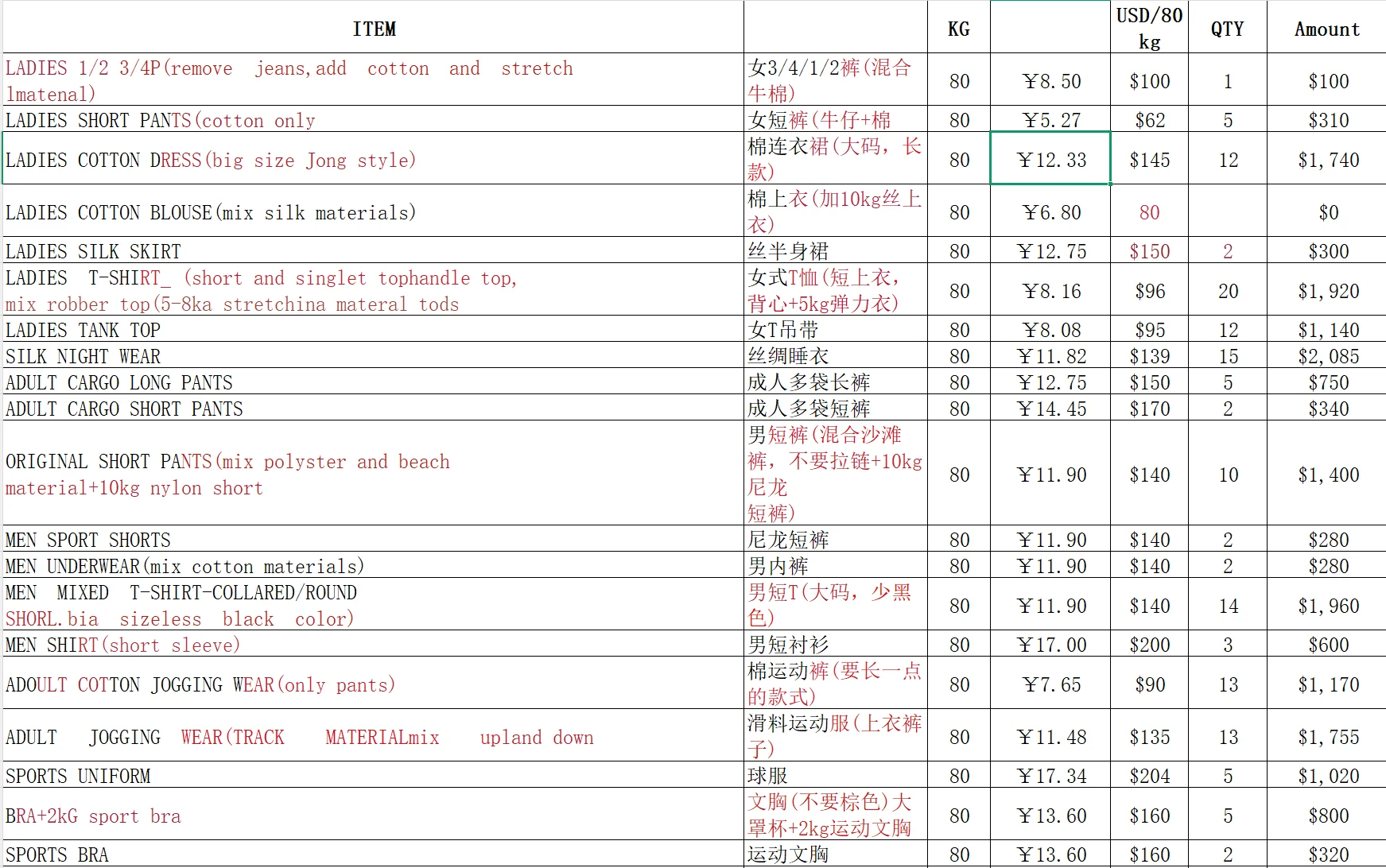Select the $204 USD cell
The width and height of the screenshot is (1386, 868).
click(1149, 775)
